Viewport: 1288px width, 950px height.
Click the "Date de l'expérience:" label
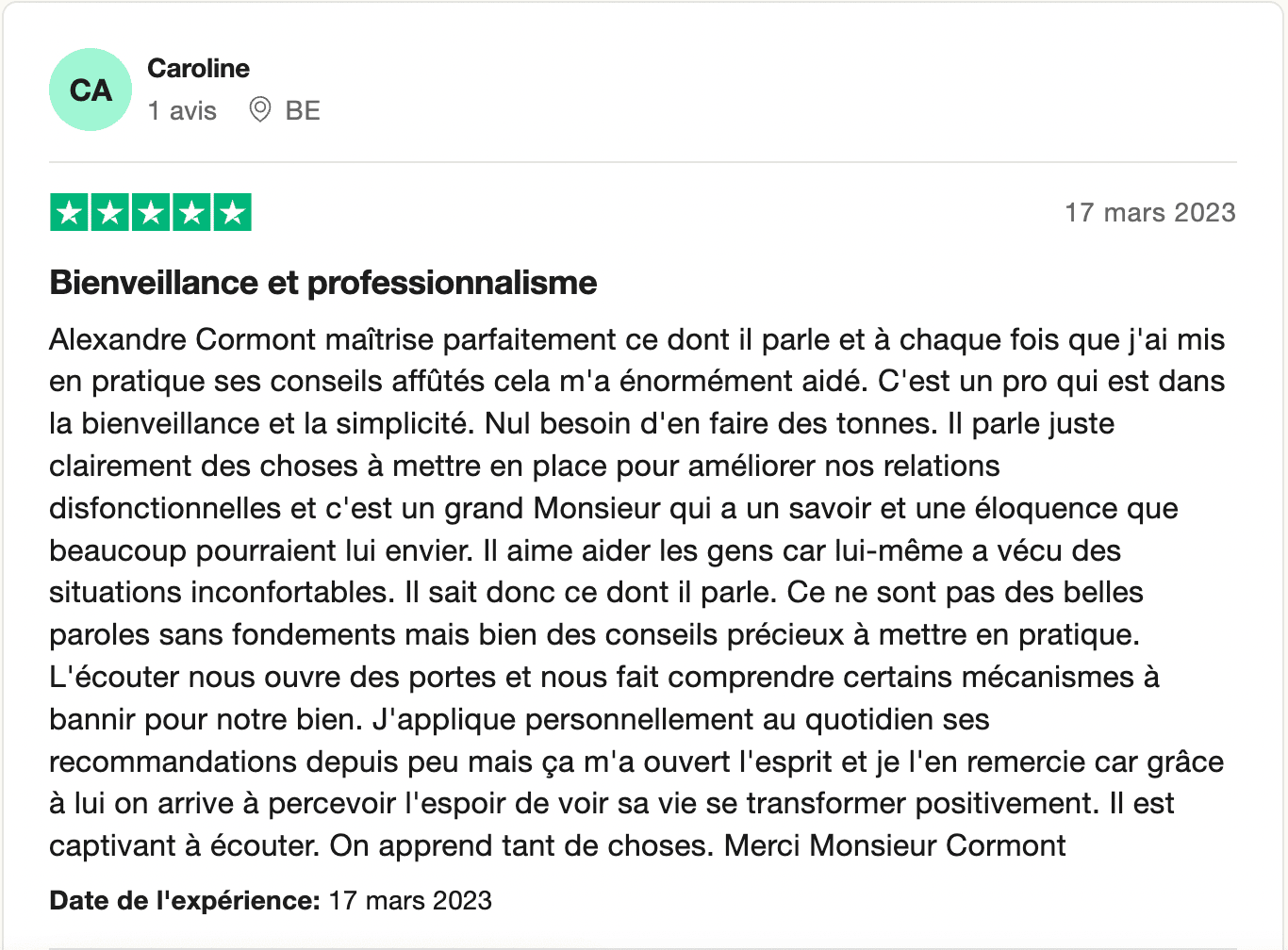point(185,900)
